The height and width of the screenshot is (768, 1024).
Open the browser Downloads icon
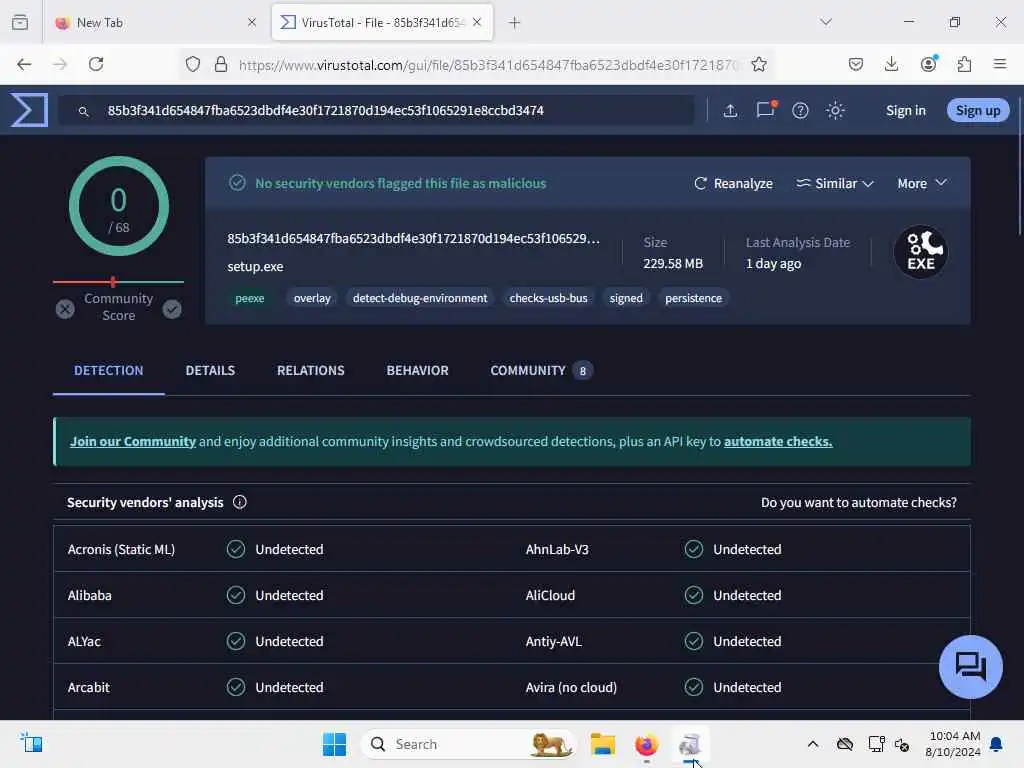coord(891,64)
